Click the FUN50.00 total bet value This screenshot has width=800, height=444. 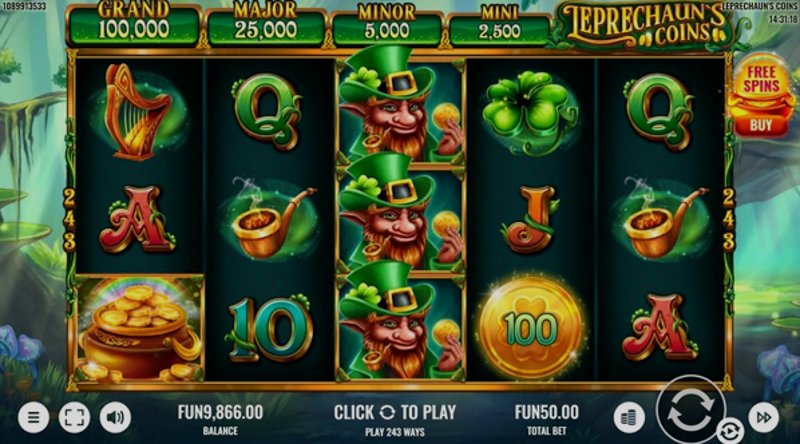(546, 412)
